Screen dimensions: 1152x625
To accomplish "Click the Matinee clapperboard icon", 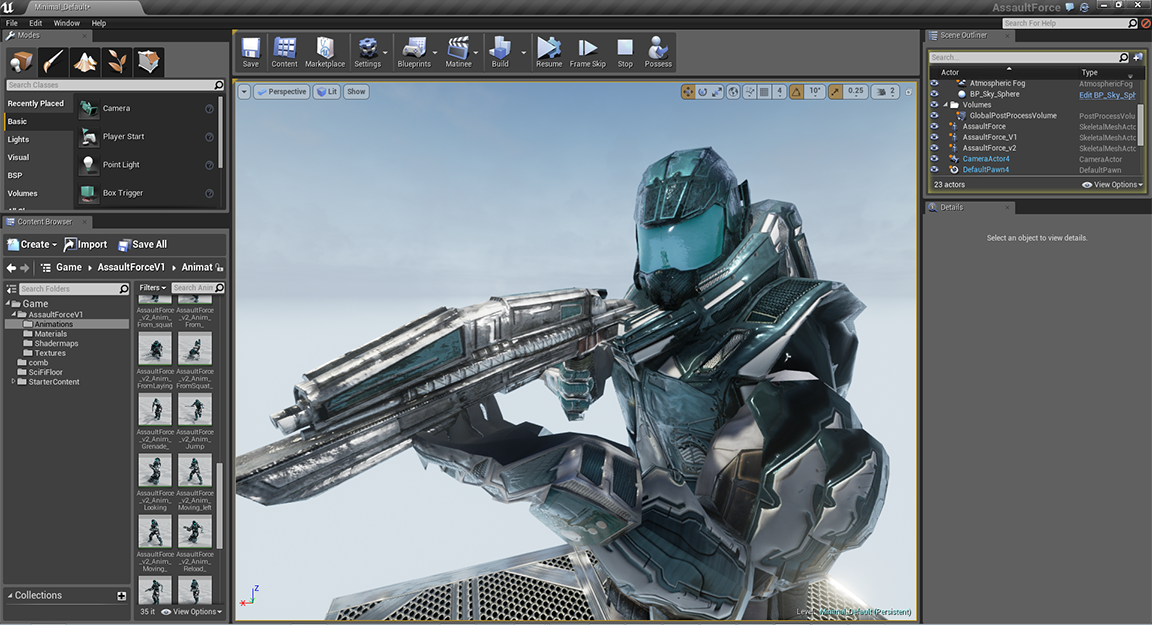I will point(458,48).
